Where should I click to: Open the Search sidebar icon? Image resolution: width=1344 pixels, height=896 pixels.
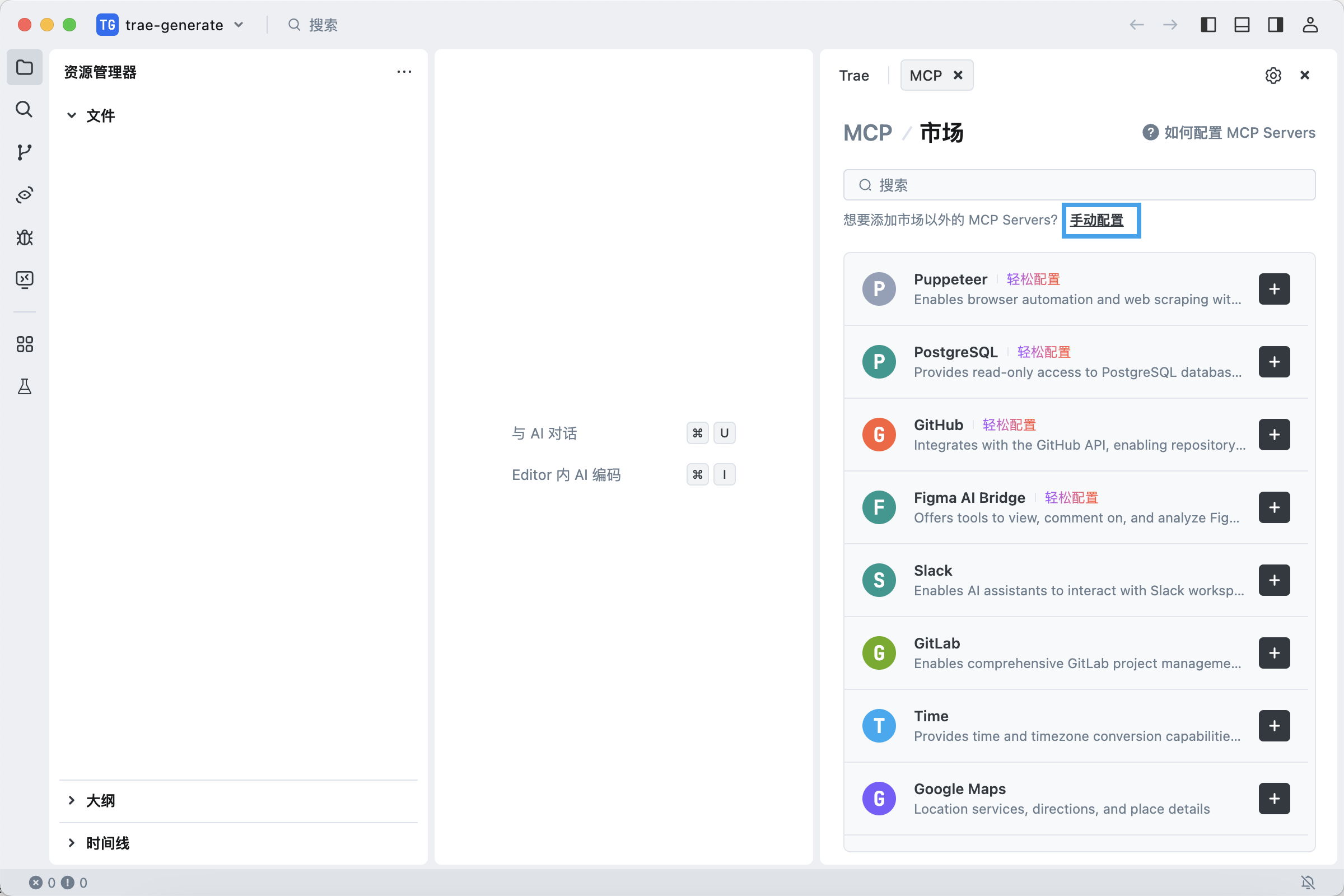click(24, 109)
